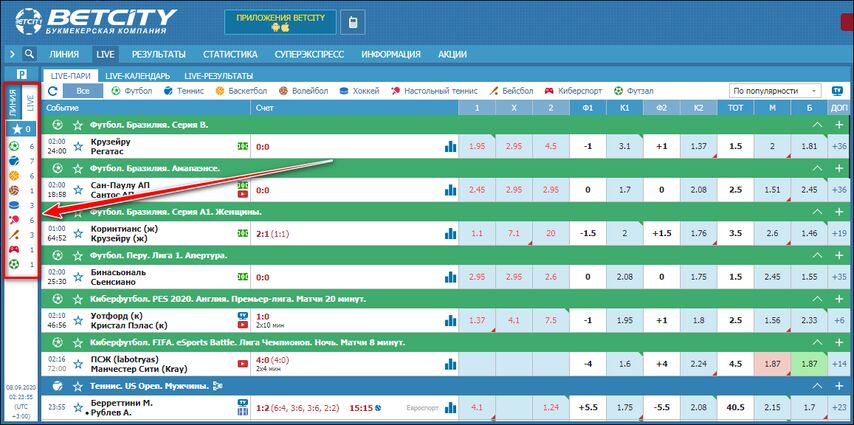Collapse the Серия A1 Женщины section
The image size is (854, 425).
click(817, 212)
